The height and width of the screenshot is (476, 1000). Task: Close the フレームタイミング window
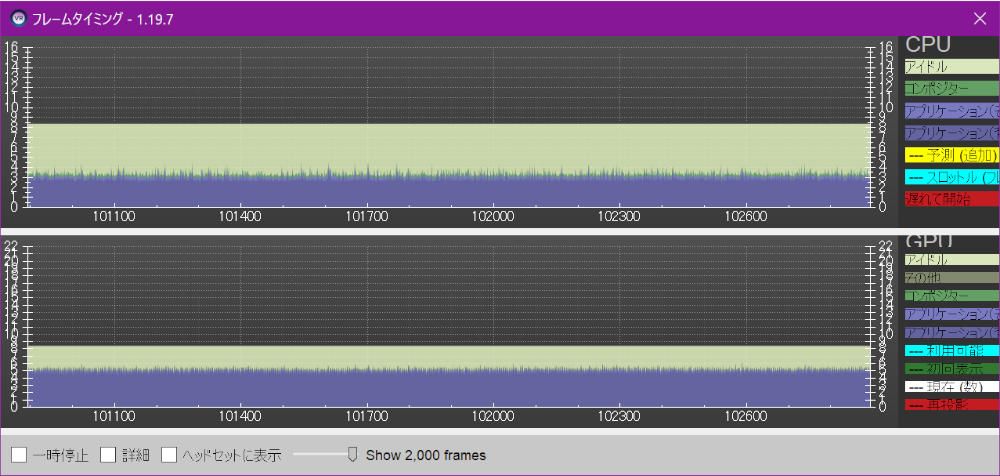click(980, 19)
